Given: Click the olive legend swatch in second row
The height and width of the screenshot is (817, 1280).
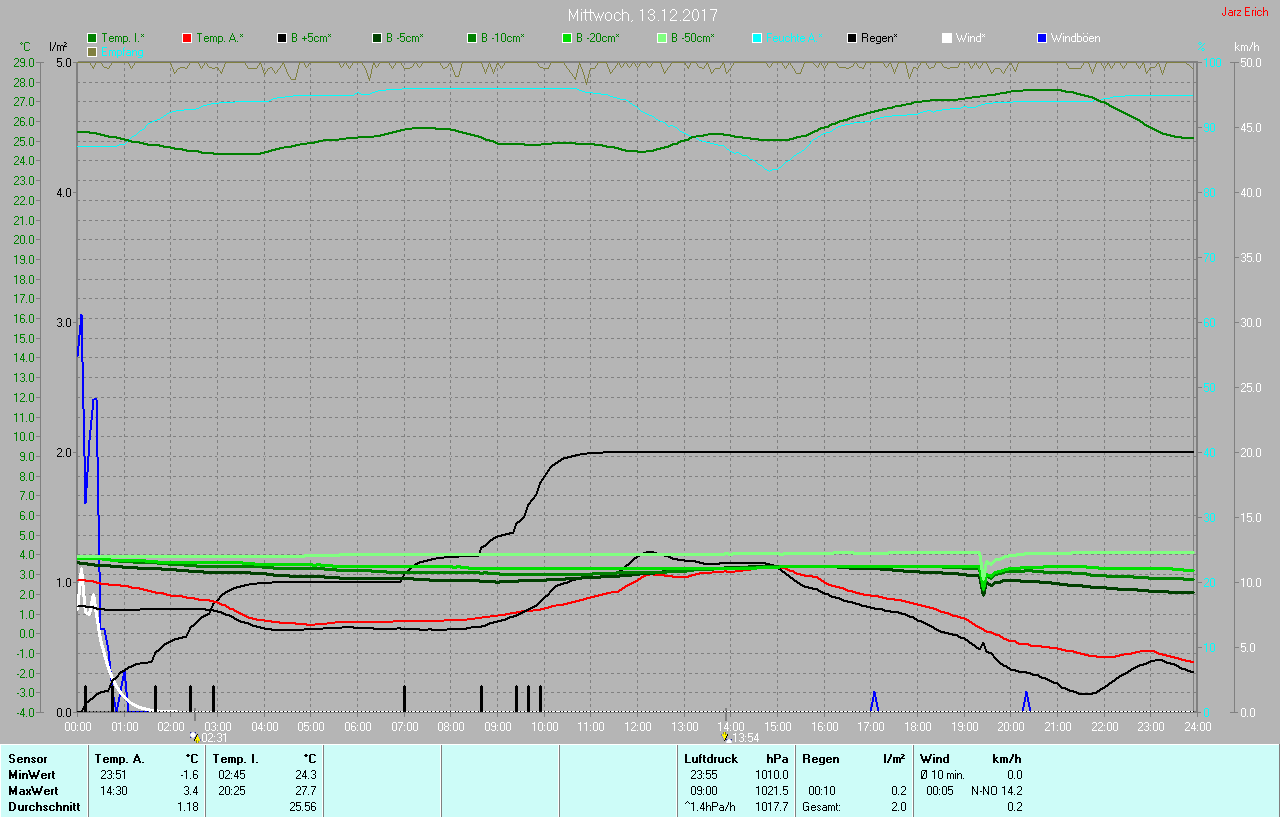Looking at the screenshot, I should (92, 51).
